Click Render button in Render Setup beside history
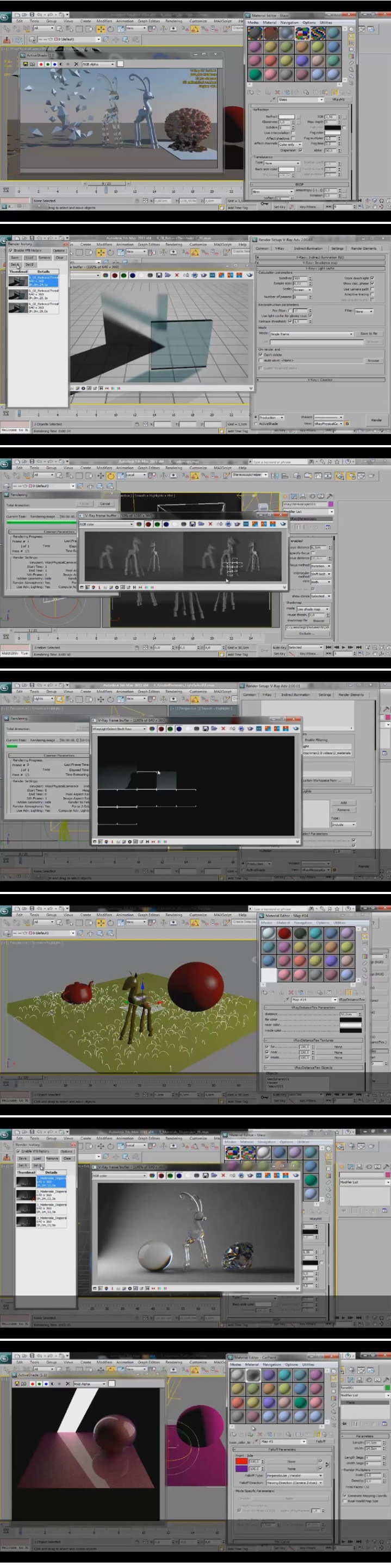391x1568 pixels. pos(376,420)
